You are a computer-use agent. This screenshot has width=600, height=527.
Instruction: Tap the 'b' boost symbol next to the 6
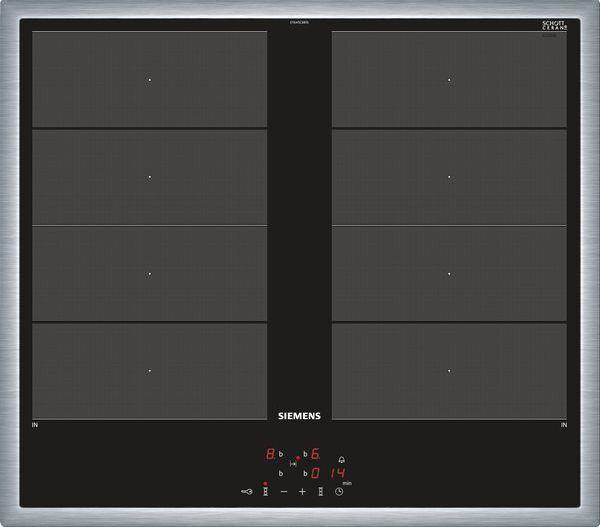[x=305, y=454]
